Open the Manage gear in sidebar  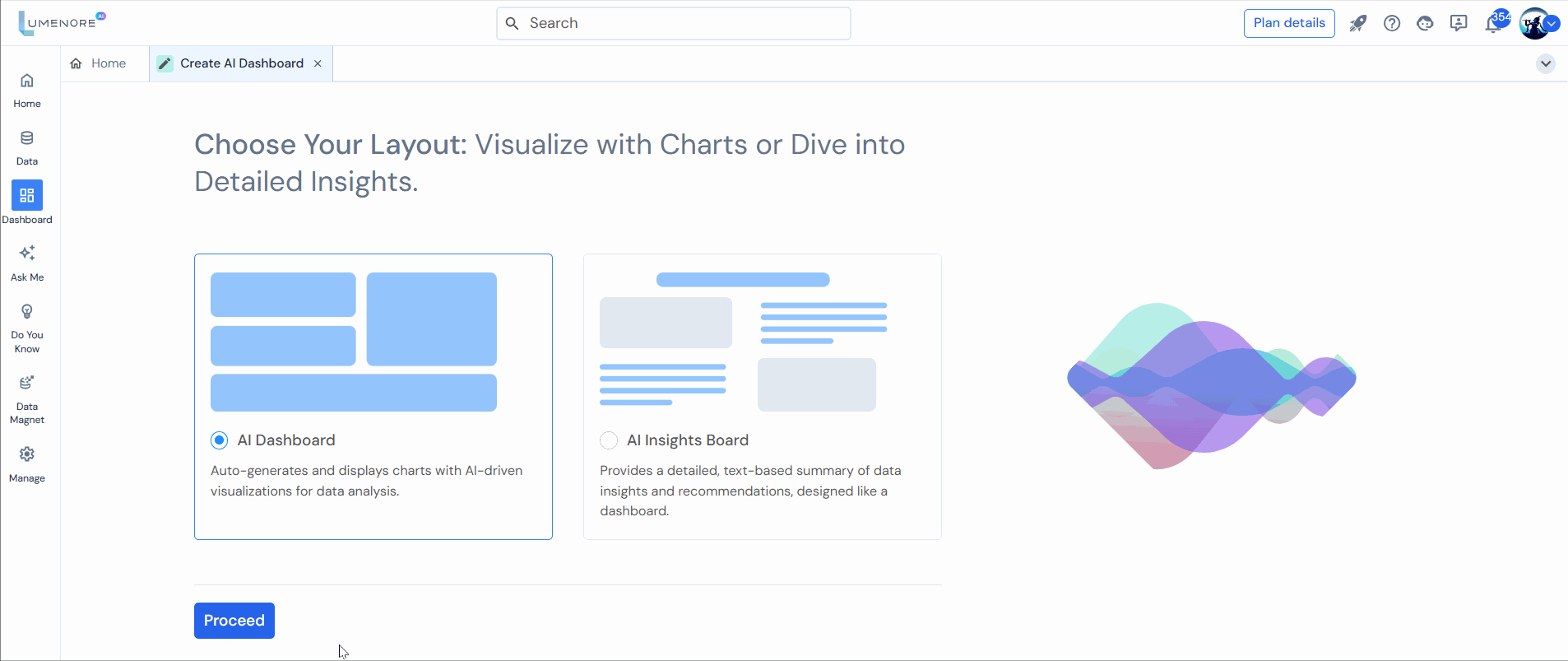pos(27,463)
